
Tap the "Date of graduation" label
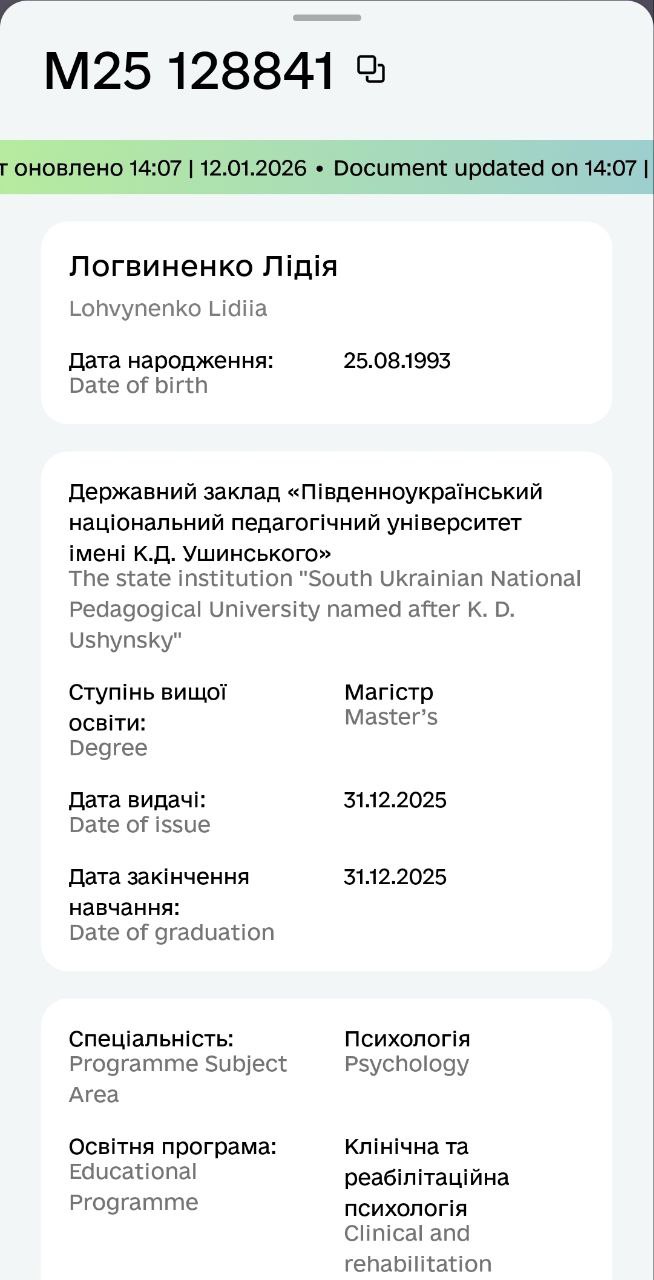[x=171, y=933]
